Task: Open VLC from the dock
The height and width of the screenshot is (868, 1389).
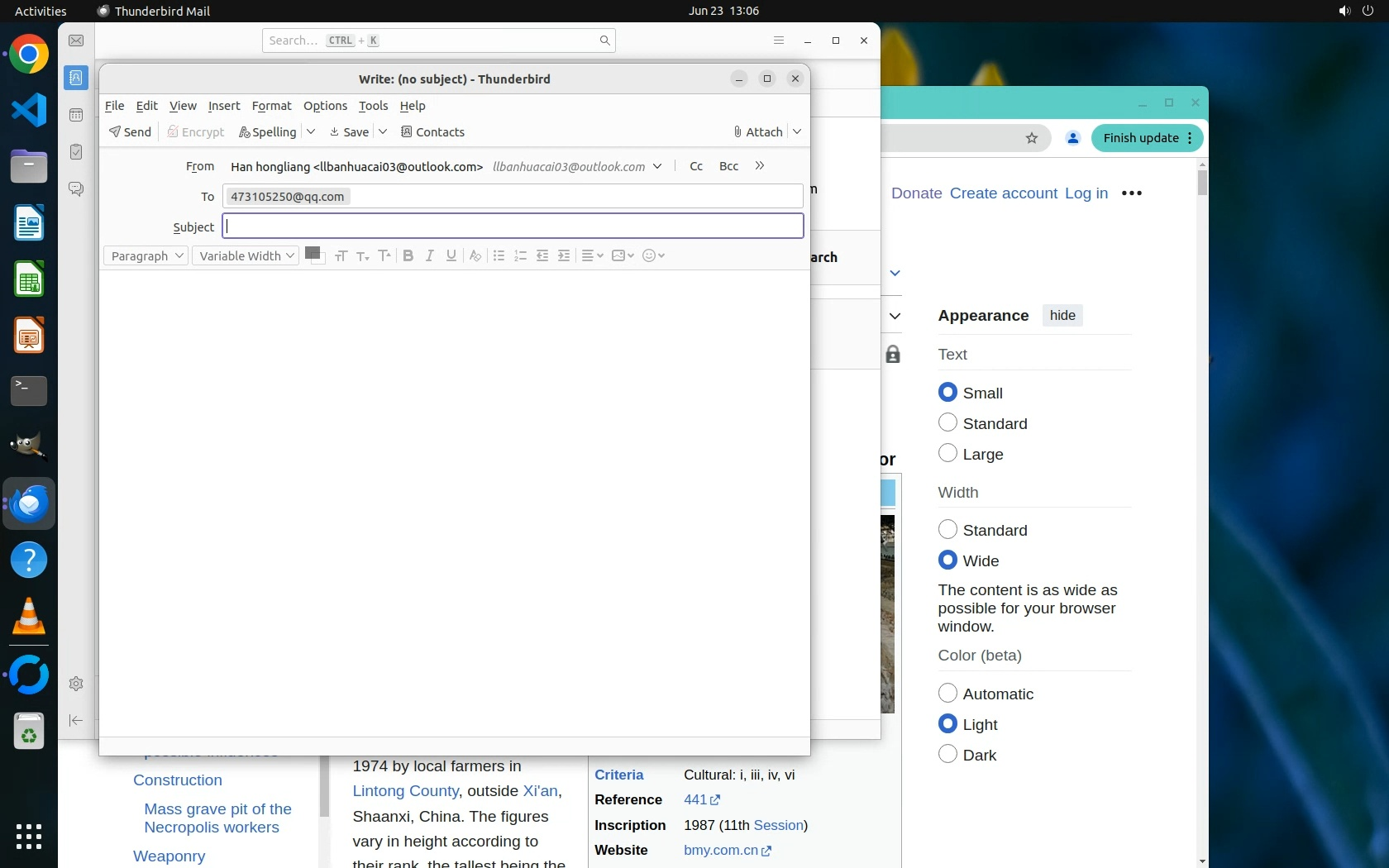Action: [29, 617]
